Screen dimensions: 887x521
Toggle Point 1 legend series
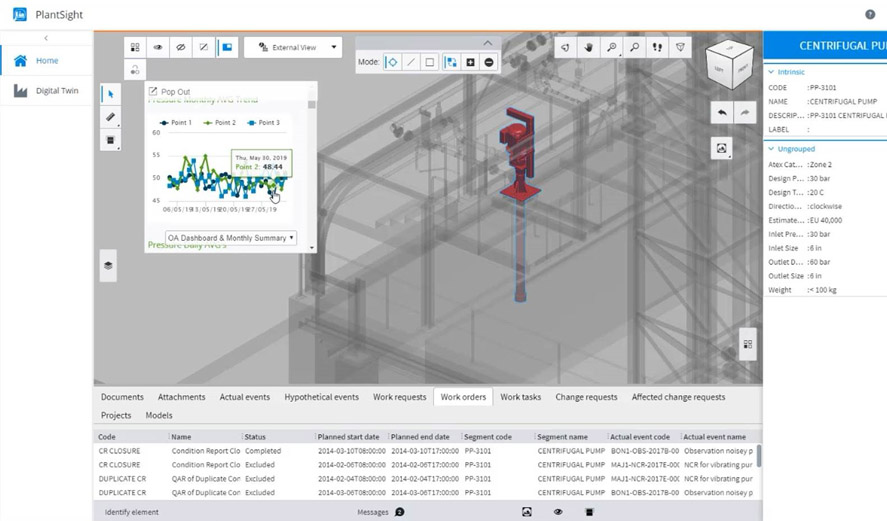176,122
